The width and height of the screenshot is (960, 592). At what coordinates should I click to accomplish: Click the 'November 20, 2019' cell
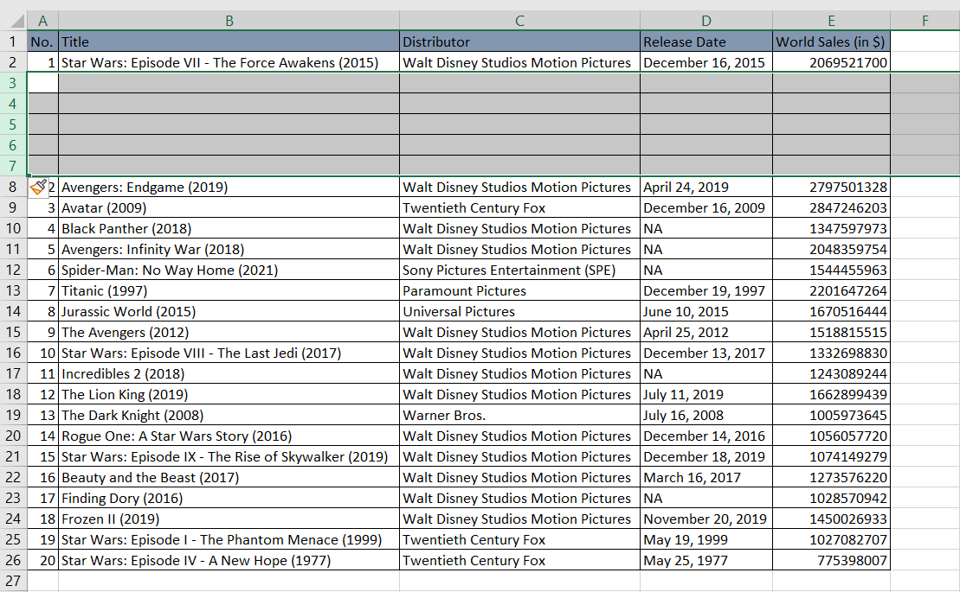[x=706, y=519]
